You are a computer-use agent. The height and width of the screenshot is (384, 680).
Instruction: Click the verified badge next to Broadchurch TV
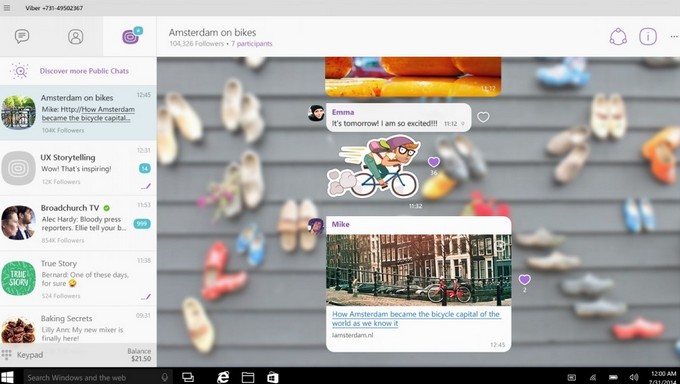(x=107, y=208)
